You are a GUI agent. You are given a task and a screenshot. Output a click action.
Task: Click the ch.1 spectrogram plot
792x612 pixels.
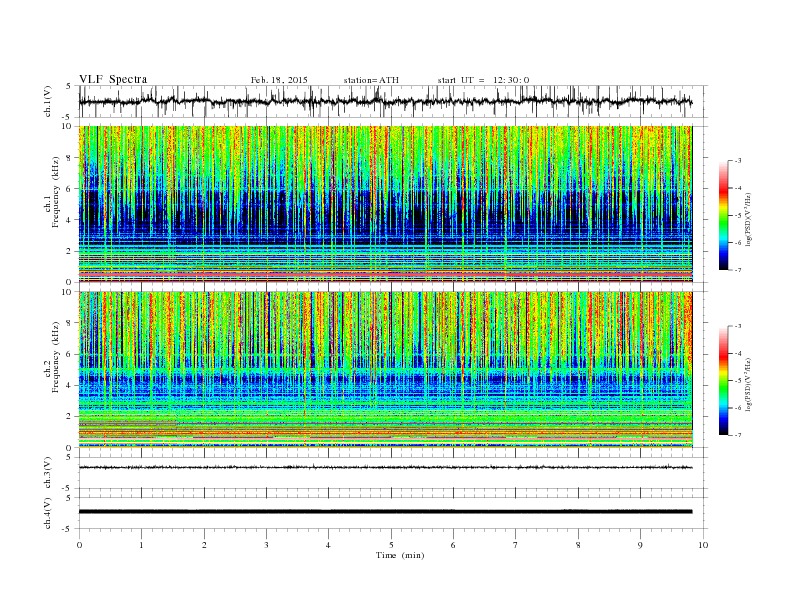tap(385, 204)
